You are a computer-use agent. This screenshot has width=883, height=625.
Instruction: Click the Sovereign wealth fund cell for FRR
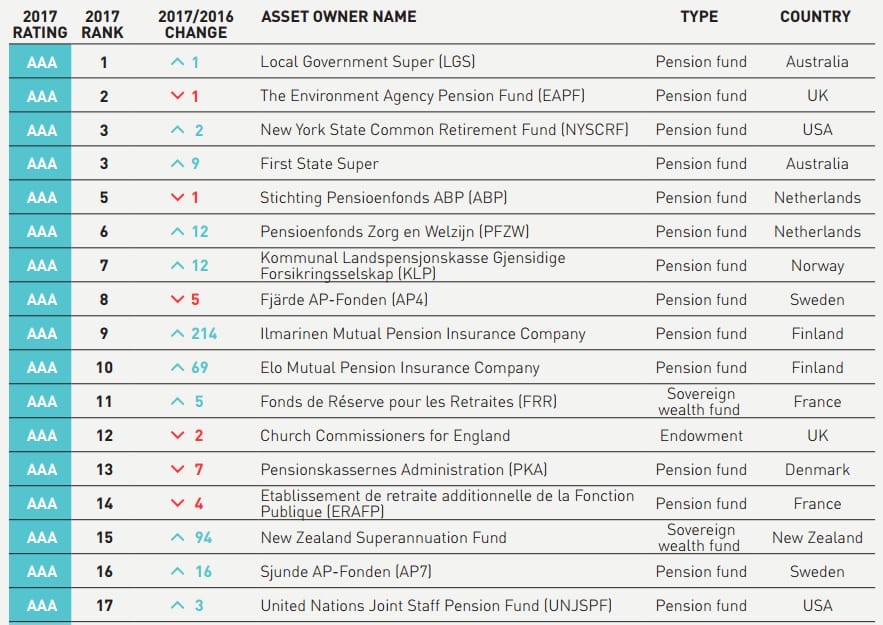[700, 402]
